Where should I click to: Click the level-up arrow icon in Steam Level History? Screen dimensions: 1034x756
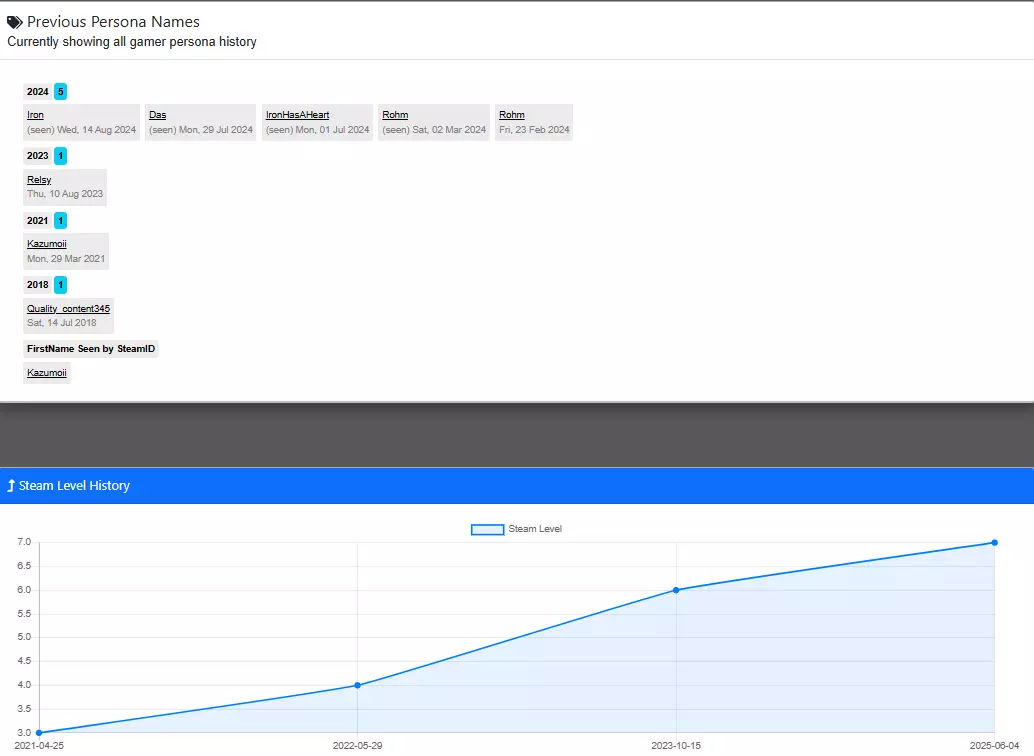[11, 486]
